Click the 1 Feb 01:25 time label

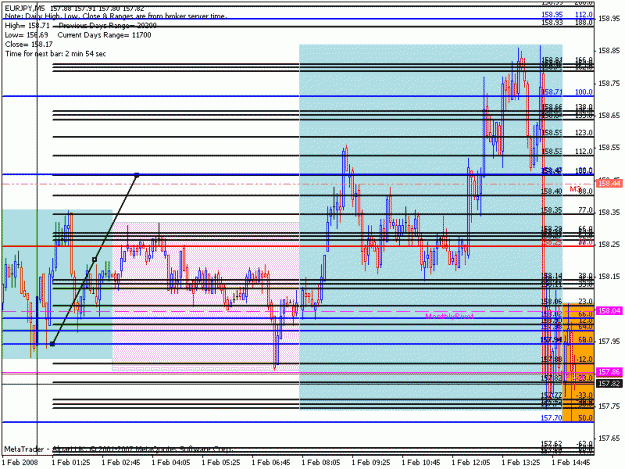coord(71,462)
